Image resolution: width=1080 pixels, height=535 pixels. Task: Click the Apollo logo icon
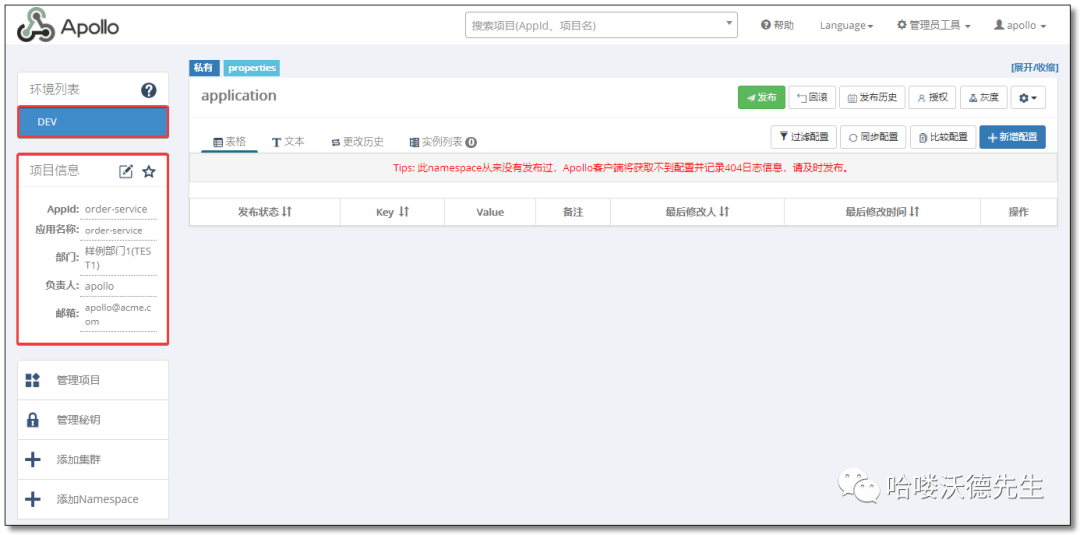pyautogui.click(x=37, y=27)
